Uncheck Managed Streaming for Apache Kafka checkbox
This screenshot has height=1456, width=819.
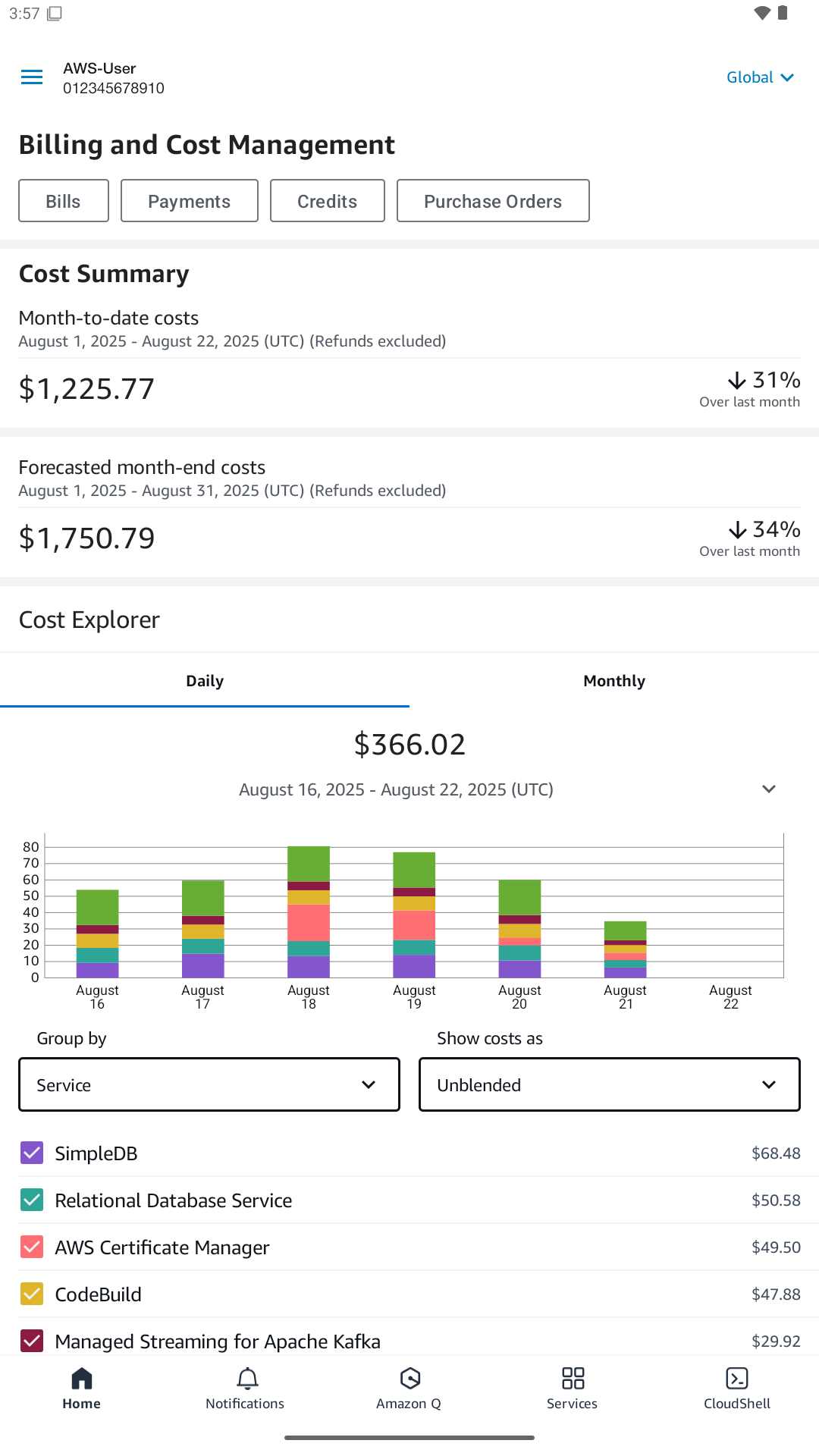[x=32, y=1341]
